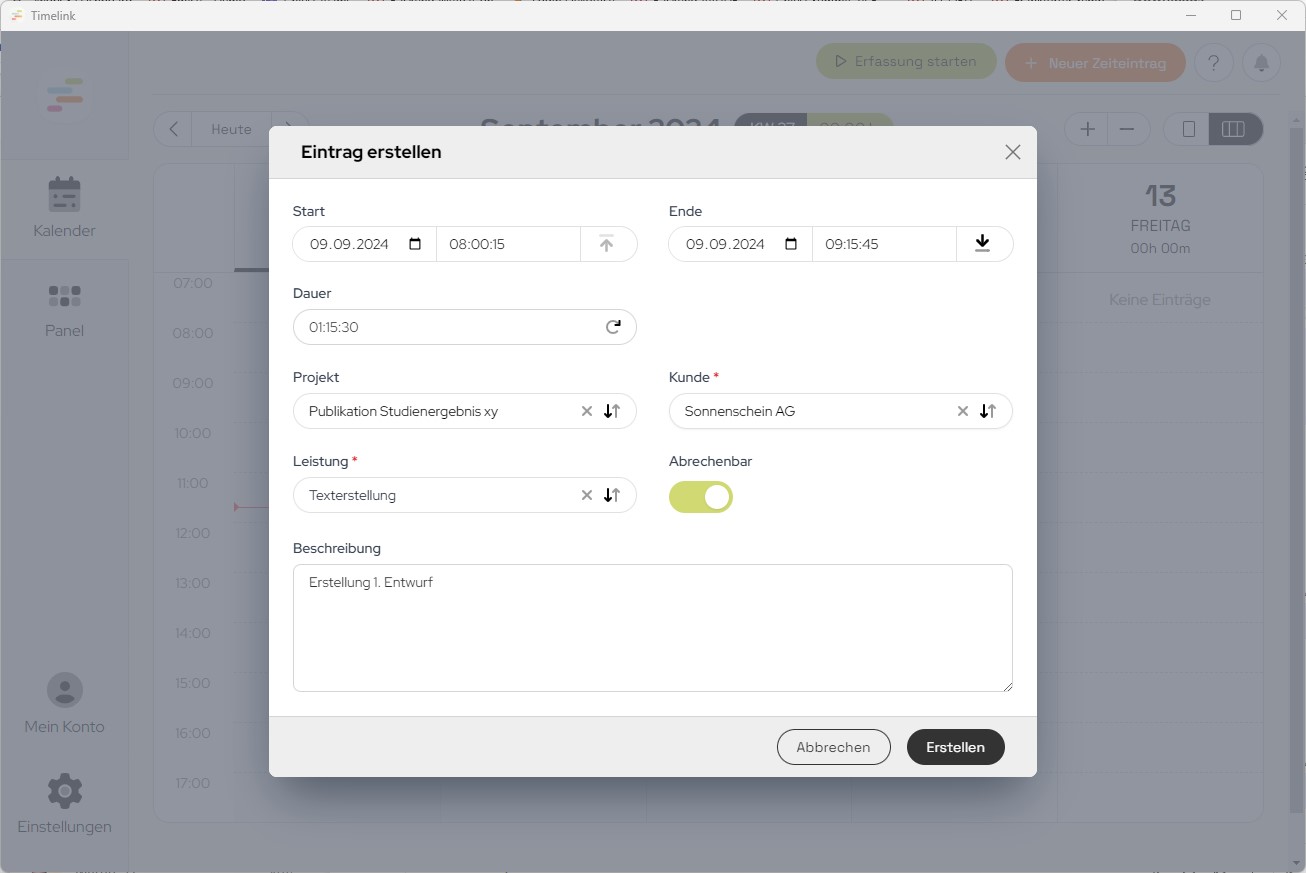The width and height of the screenshot is (1306, 873).
Task: Clear the Leistung Texterstellung selection
Action: [587, 495]
